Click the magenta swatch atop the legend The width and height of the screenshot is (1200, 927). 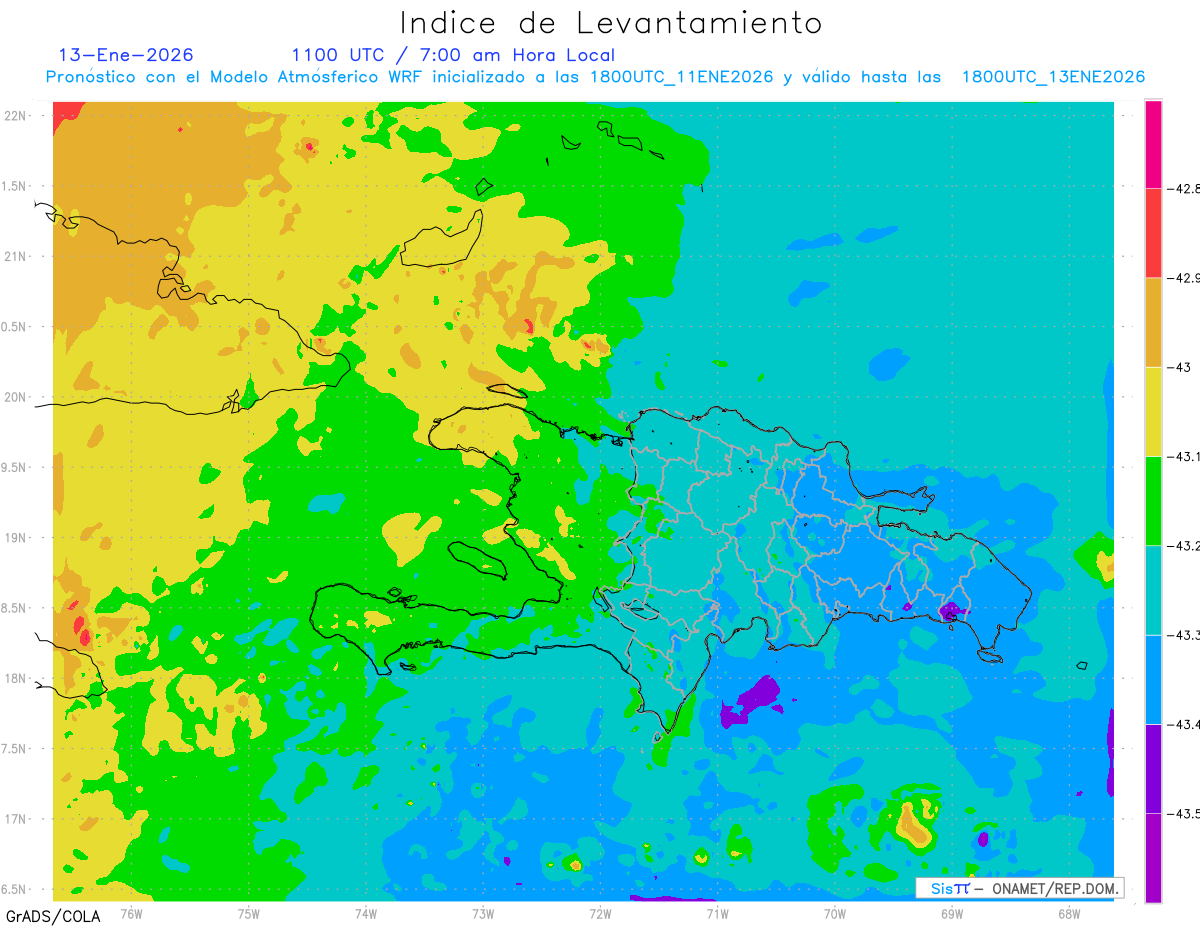[1153, 144]
